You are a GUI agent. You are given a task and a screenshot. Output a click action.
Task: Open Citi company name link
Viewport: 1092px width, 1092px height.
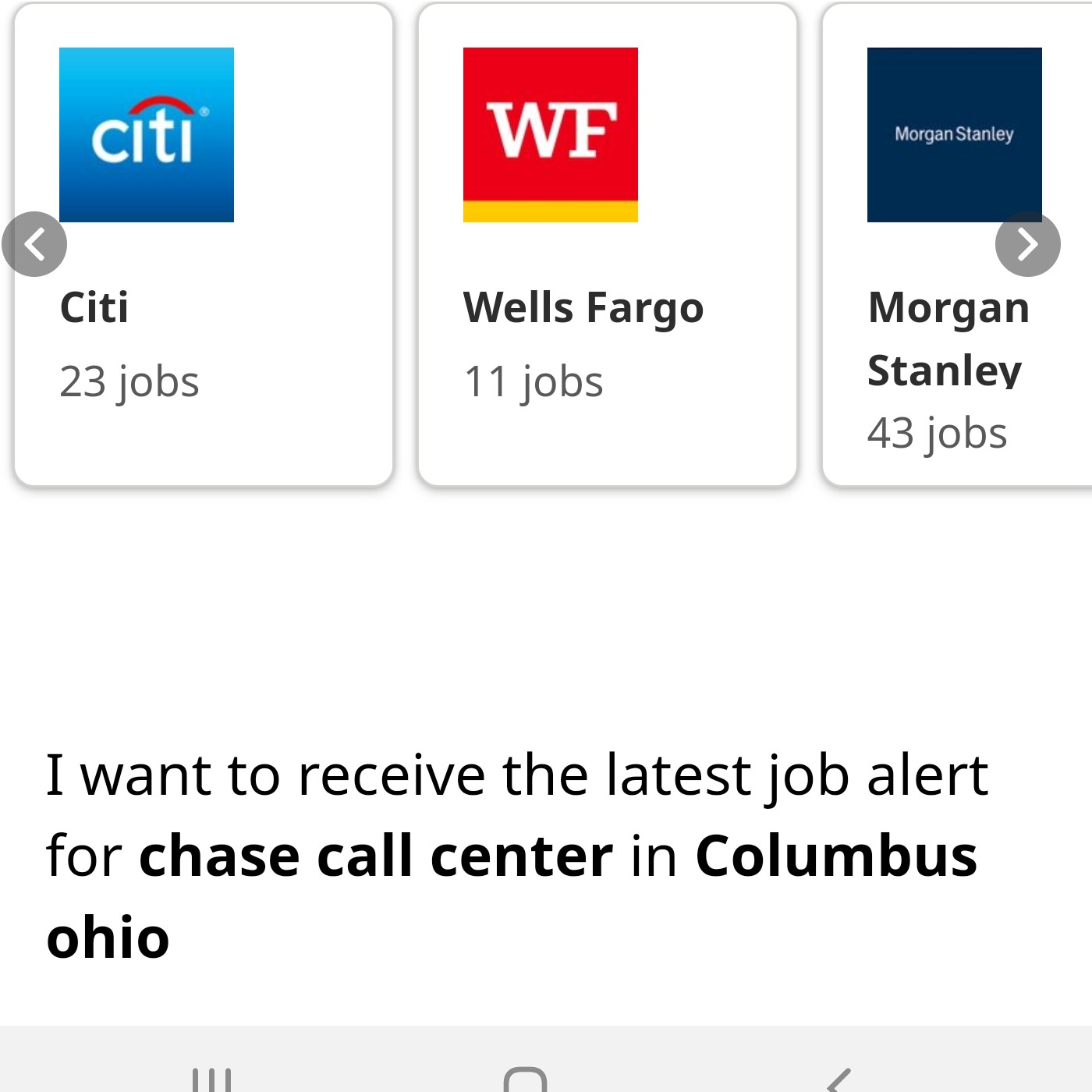pyautogui.click(x=94, y=307)
